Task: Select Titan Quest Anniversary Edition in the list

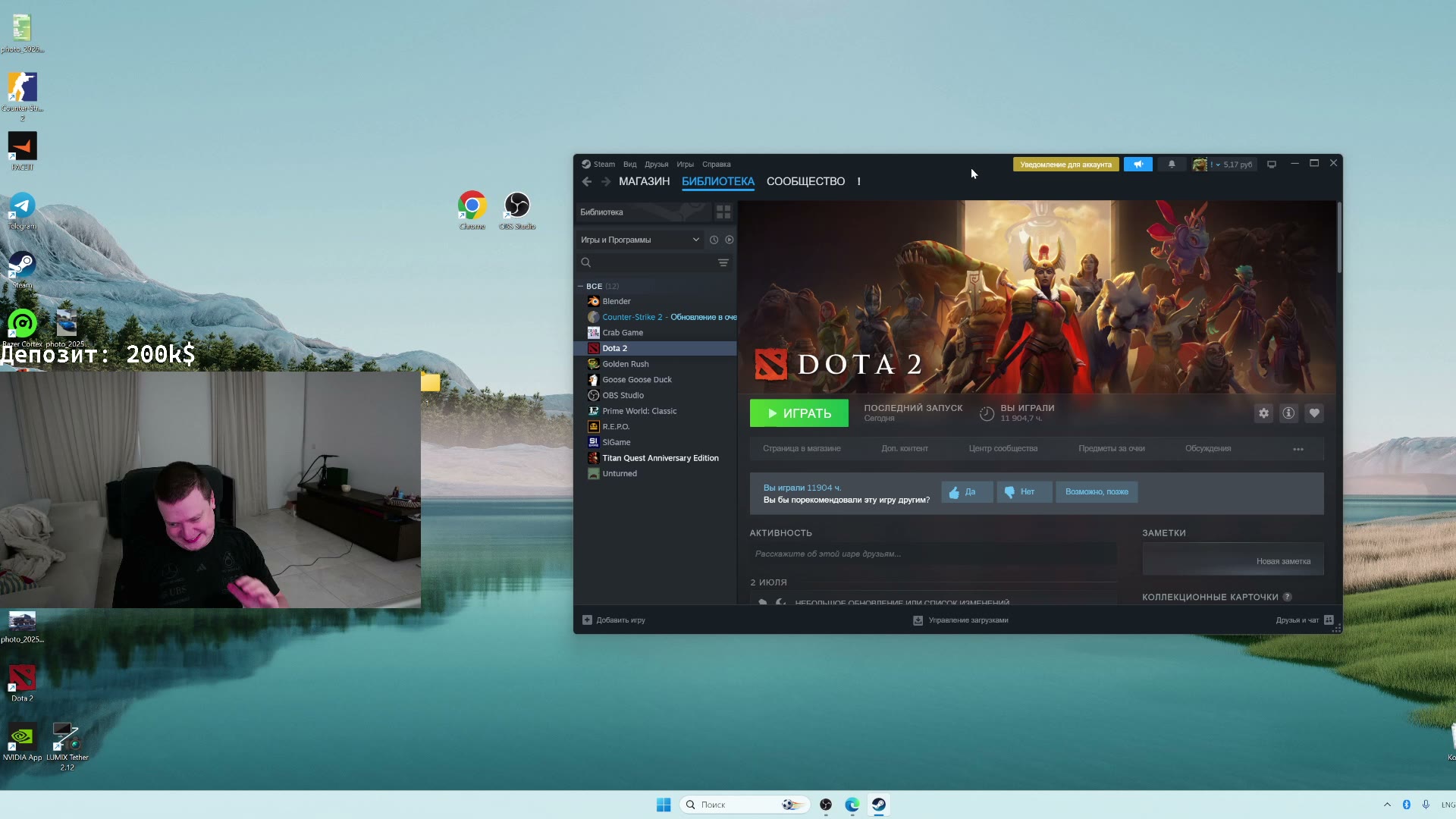Action: coord(655,458)
